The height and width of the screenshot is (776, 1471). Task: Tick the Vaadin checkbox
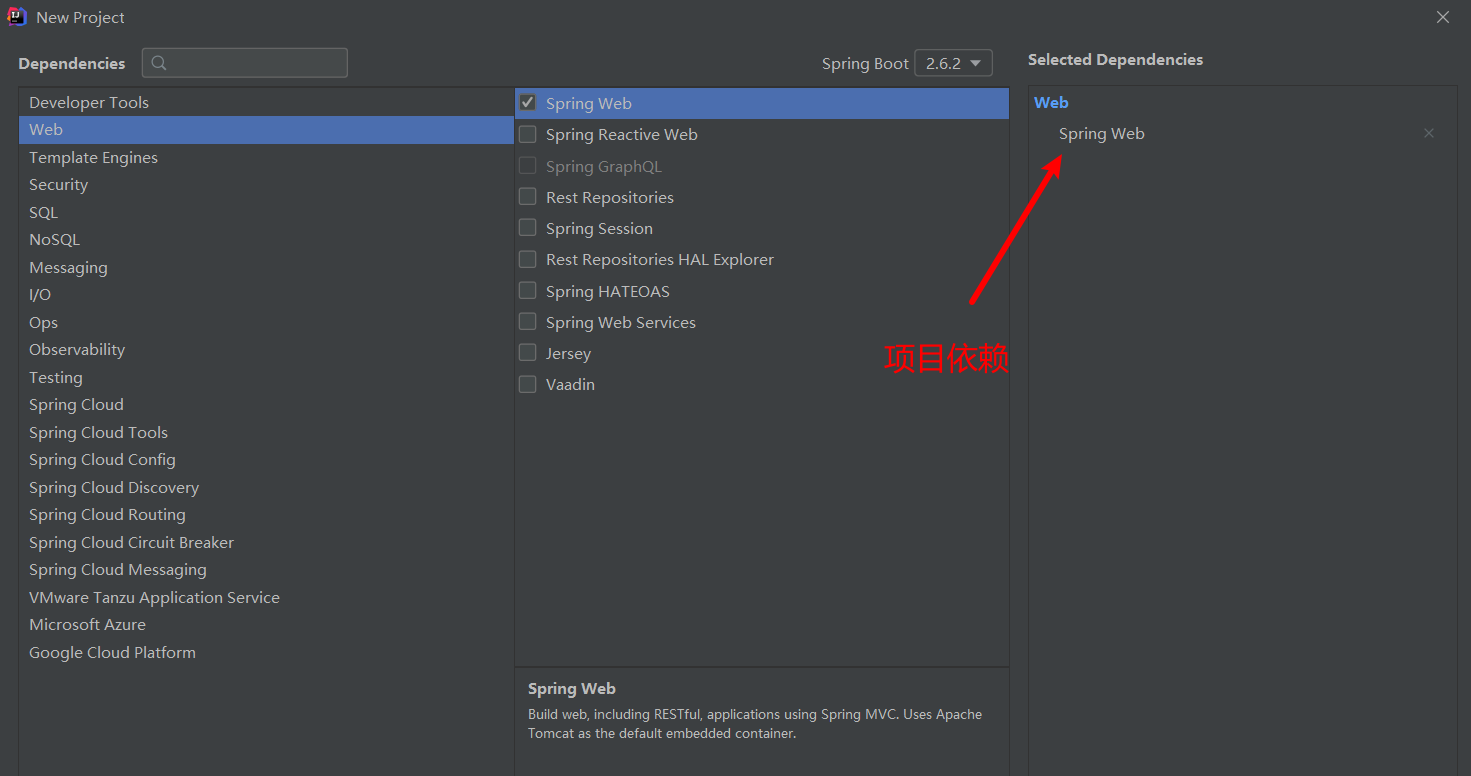coord(527,384)
